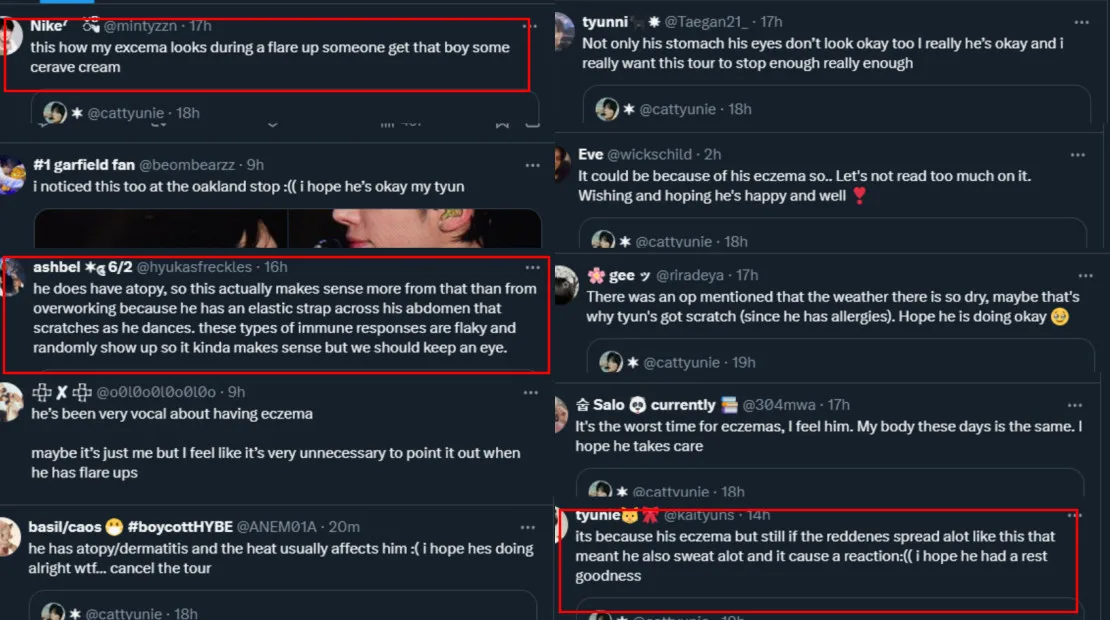Open the @Taegan21_ profile handle
The image size is (1110, 620).
708,21
